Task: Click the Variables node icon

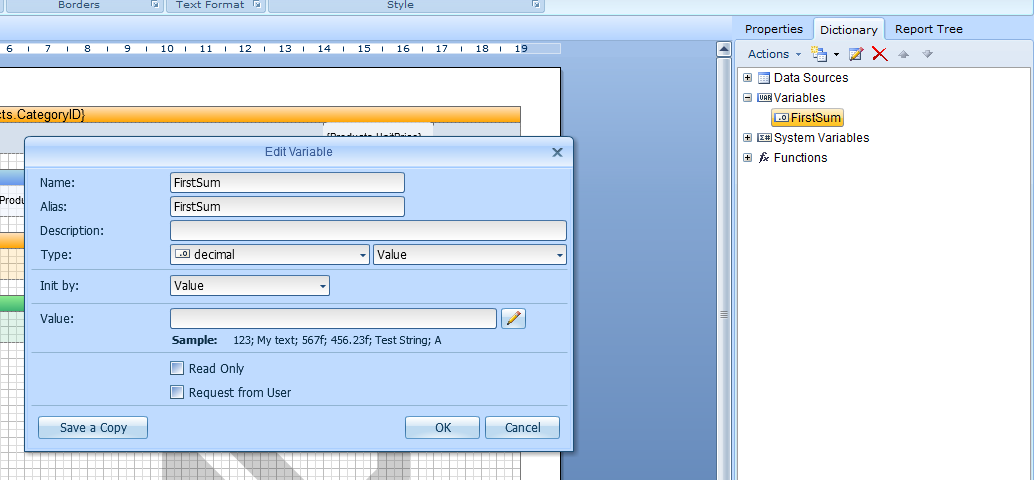Action: [764, 98]
